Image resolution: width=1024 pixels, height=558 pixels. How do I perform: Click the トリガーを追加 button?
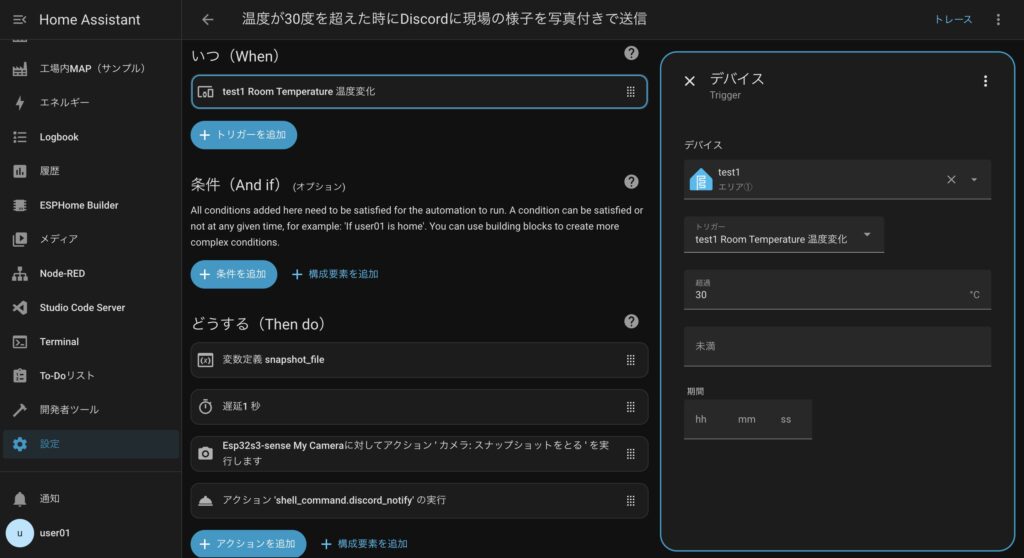pos(244,135)
